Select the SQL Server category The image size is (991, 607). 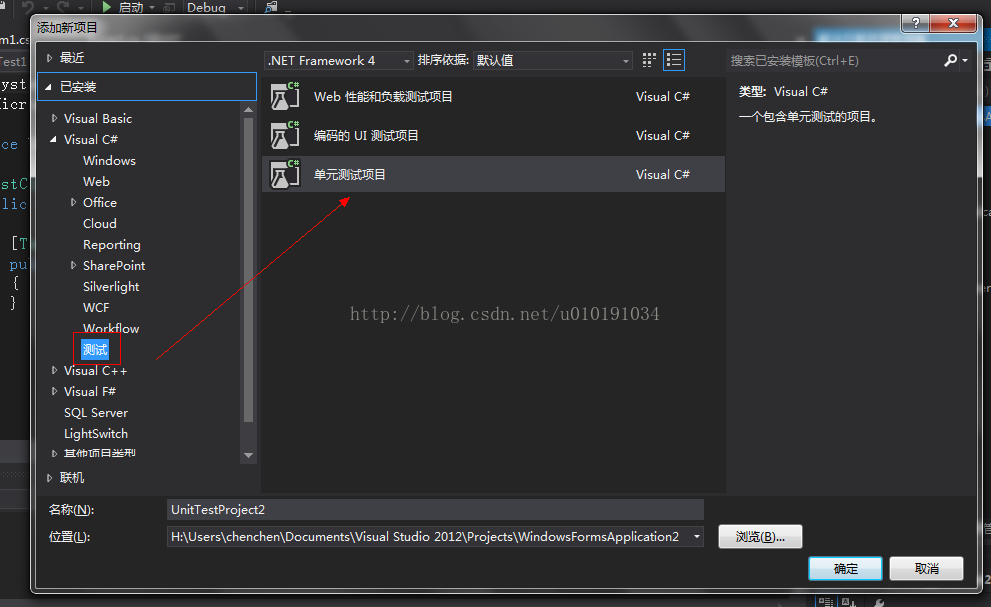[x=96, y=412]
